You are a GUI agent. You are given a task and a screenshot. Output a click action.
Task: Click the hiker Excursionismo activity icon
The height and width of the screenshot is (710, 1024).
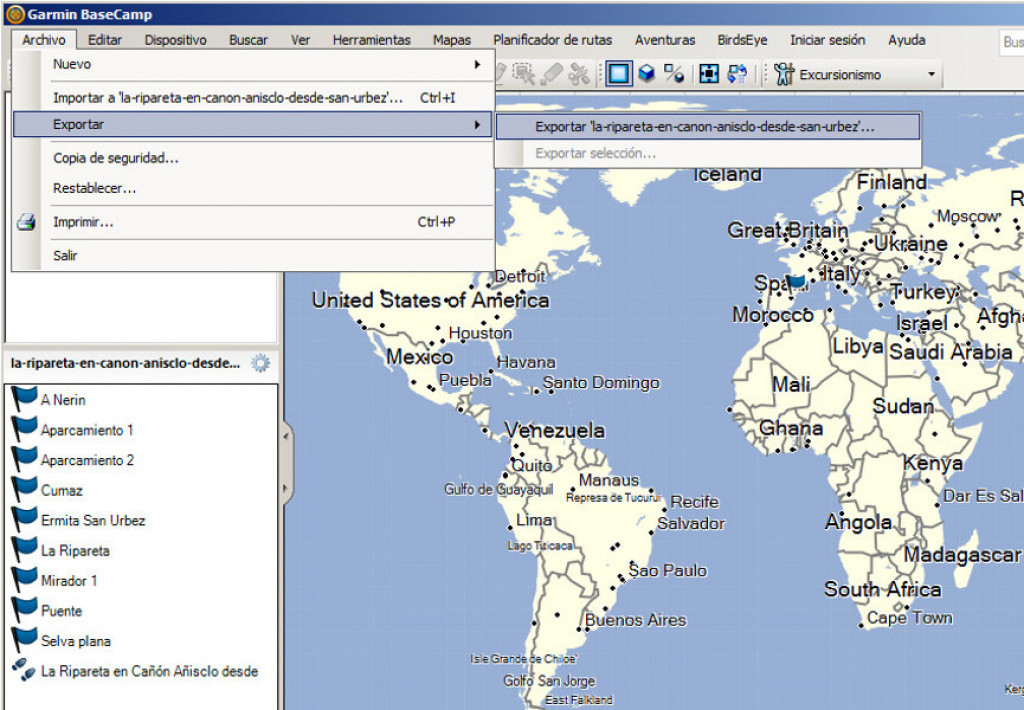click(x=784, y=74)
